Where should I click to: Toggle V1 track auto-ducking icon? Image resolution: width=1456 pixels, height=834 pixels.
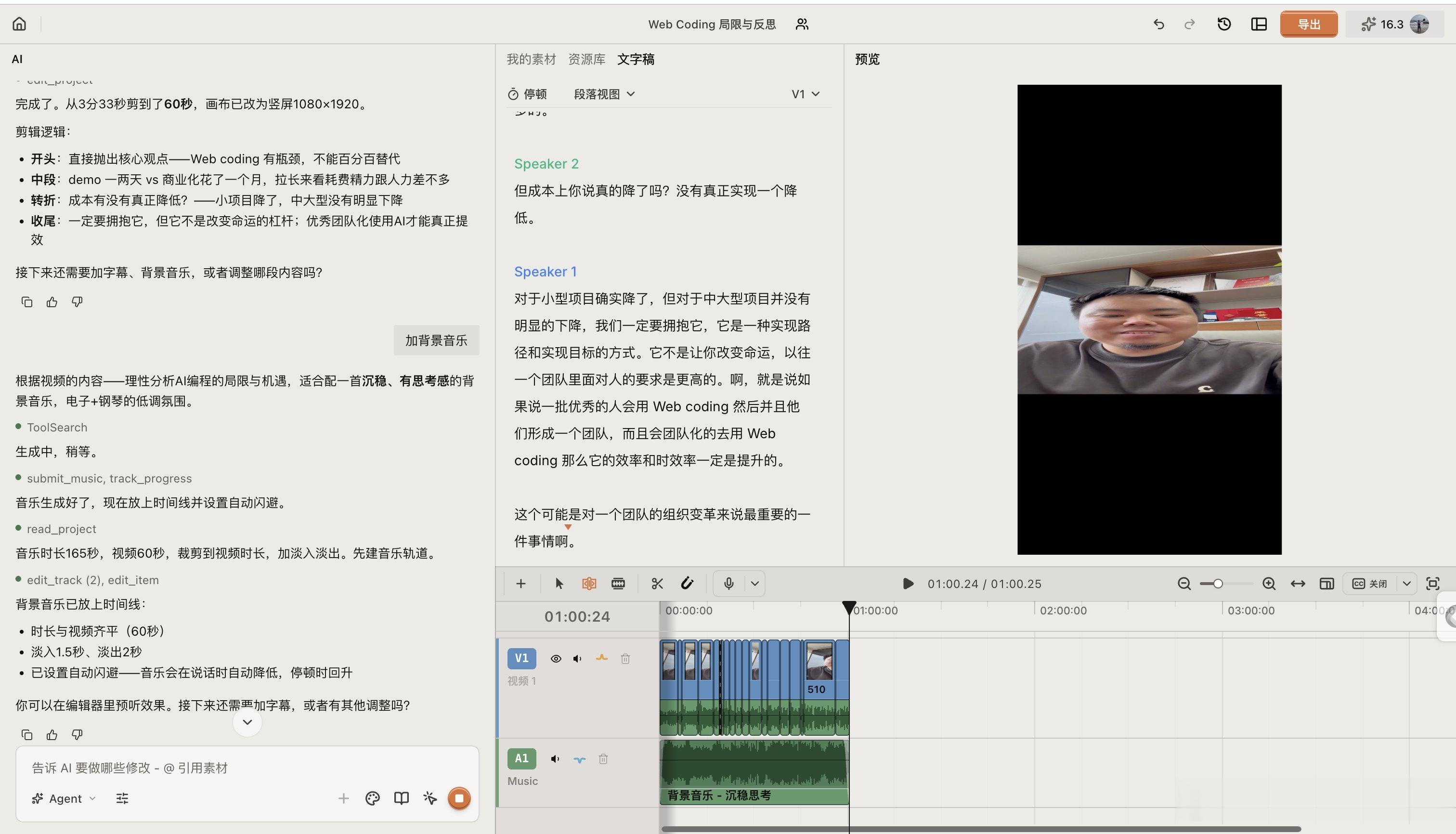[601, 658]
